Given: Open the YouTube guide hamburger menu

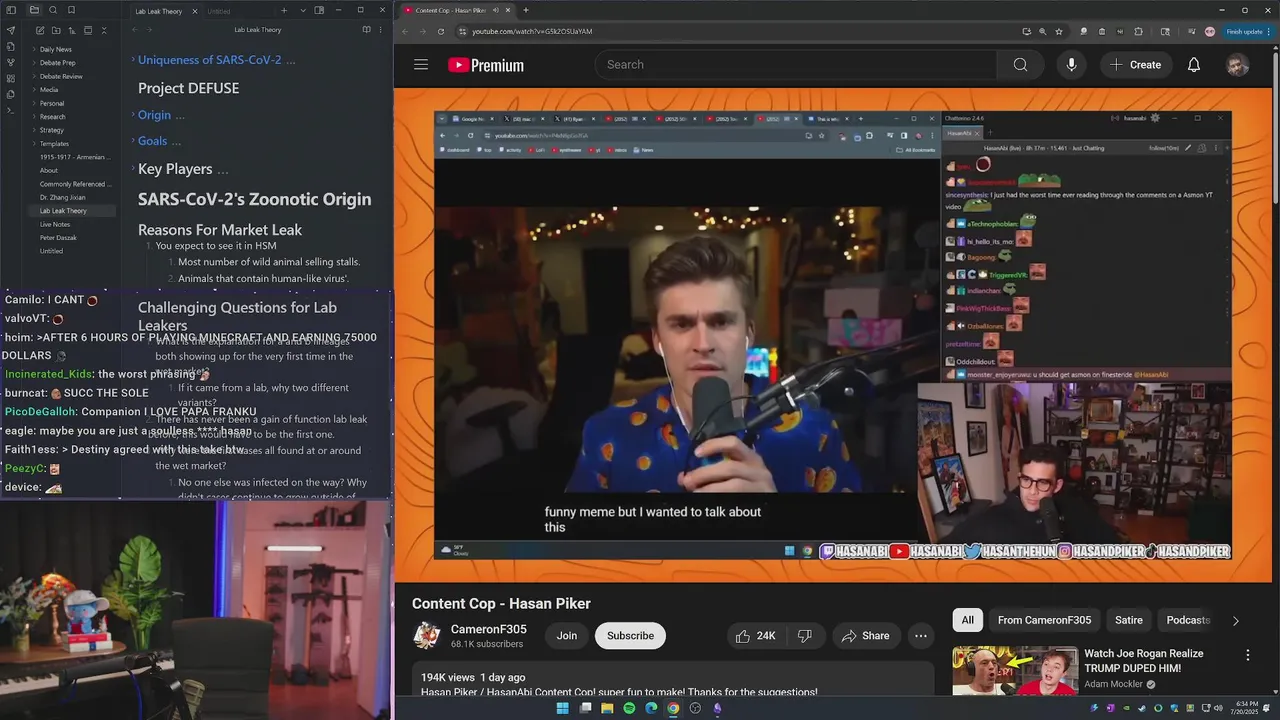Looking at the screenshot, I should tap(421, 65).
